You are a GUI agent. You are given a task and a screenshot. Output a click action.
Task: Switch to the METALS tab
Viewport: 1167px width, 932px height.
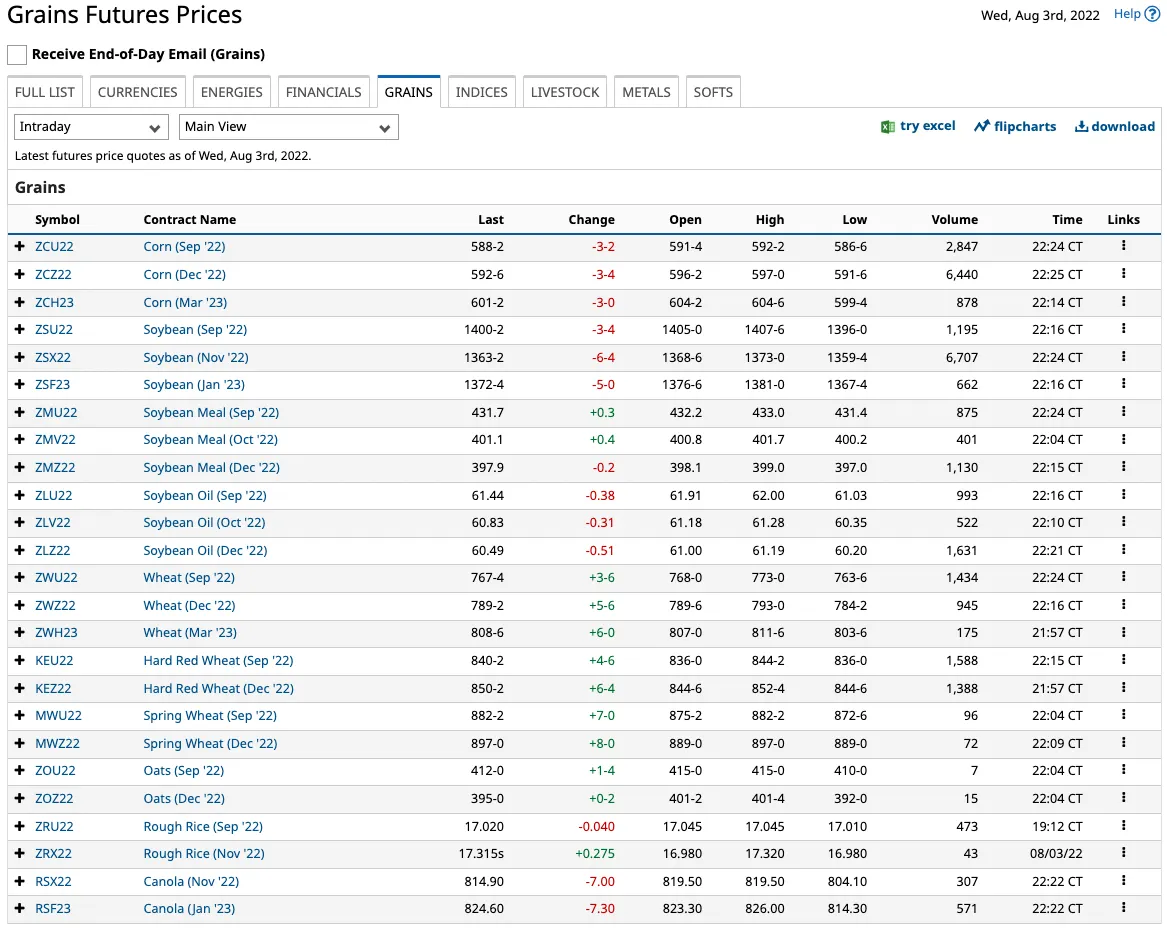tap(646, 92)
